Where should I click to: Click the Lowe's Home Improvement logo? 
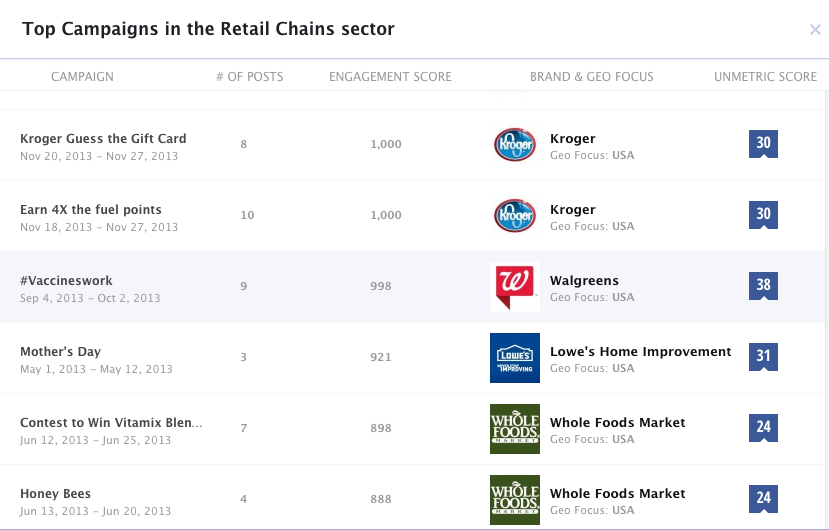(x=515, y=358)
